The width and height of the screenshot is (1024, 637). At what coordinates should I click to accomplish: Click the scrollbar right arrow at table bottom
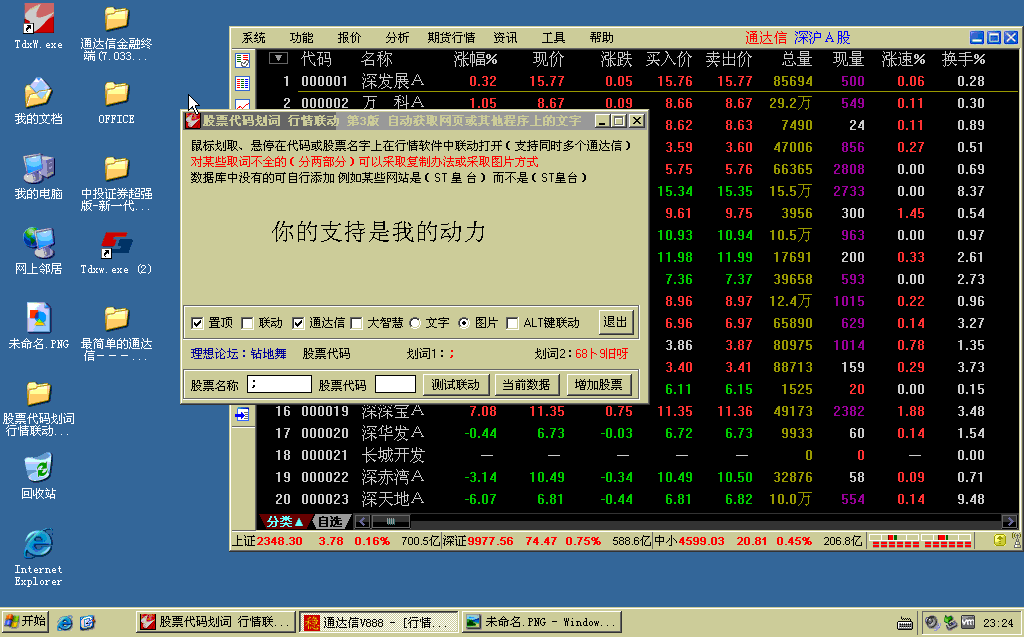(x=1010, y=521)
